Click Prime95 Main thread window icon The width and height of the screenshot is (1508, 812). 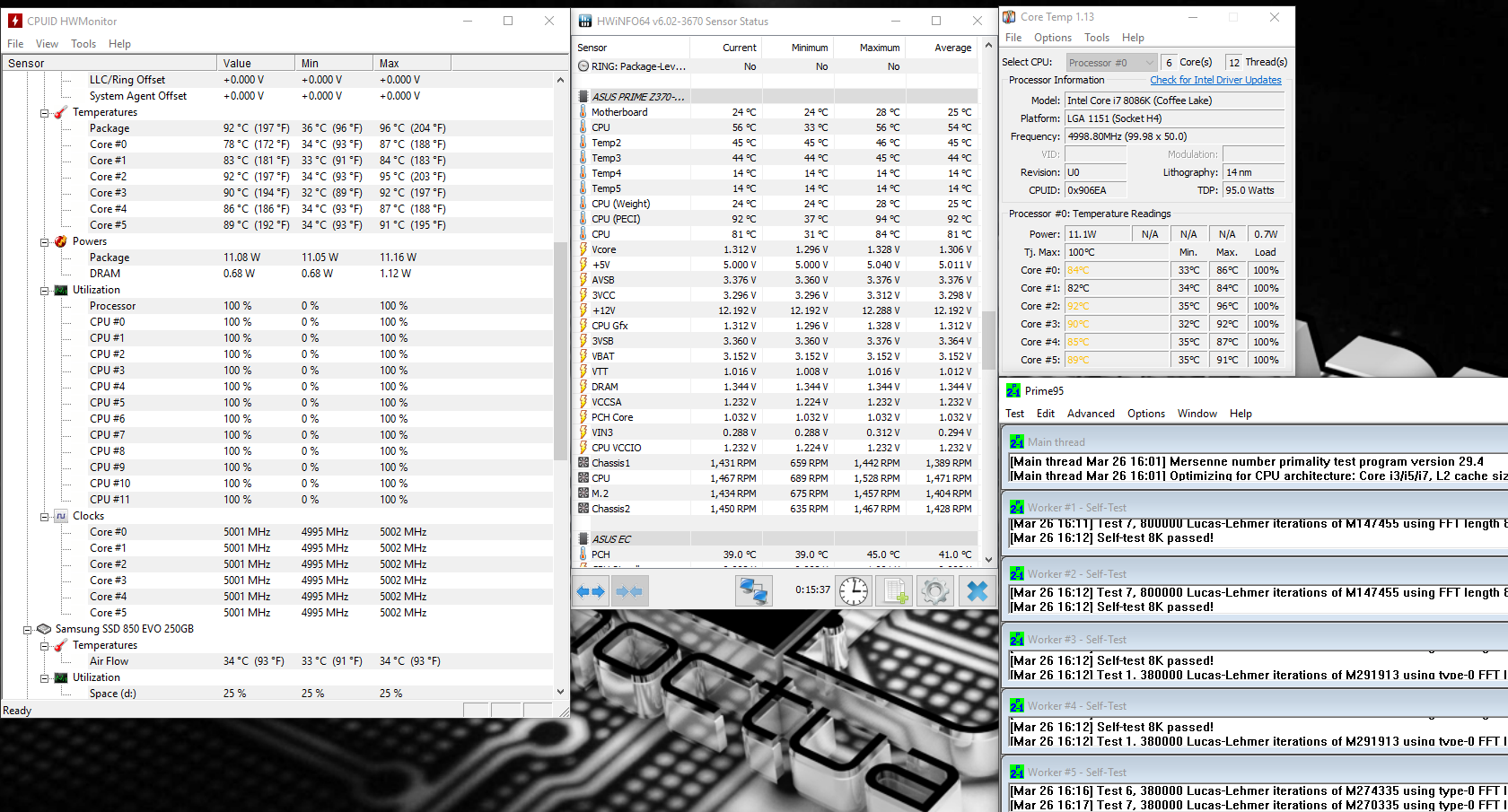1016,441
